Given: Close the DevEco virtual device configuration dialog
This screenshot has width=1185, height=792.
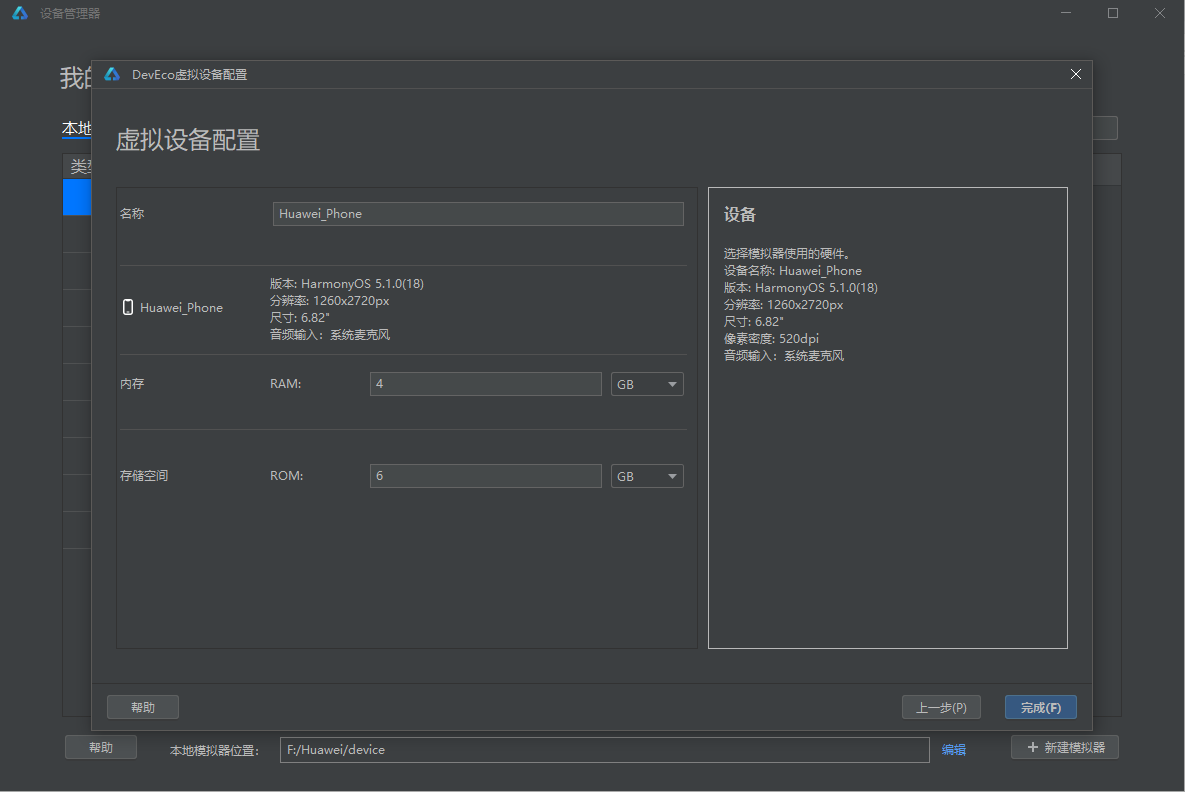Looking at the screenshot, I should point(1076,74).
